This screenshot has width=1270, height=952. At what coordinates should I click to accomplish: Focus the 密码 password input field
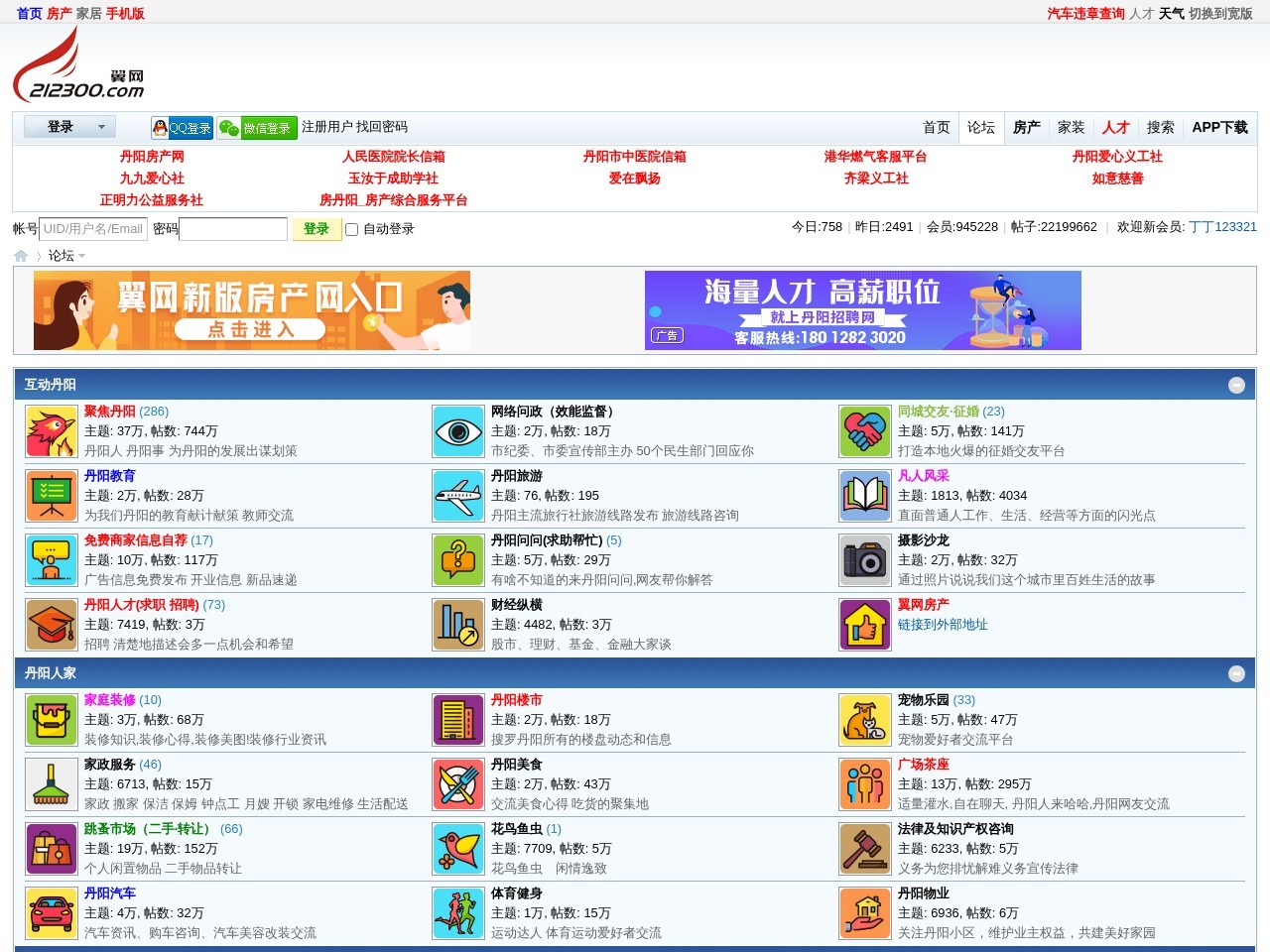pos(233,229)
